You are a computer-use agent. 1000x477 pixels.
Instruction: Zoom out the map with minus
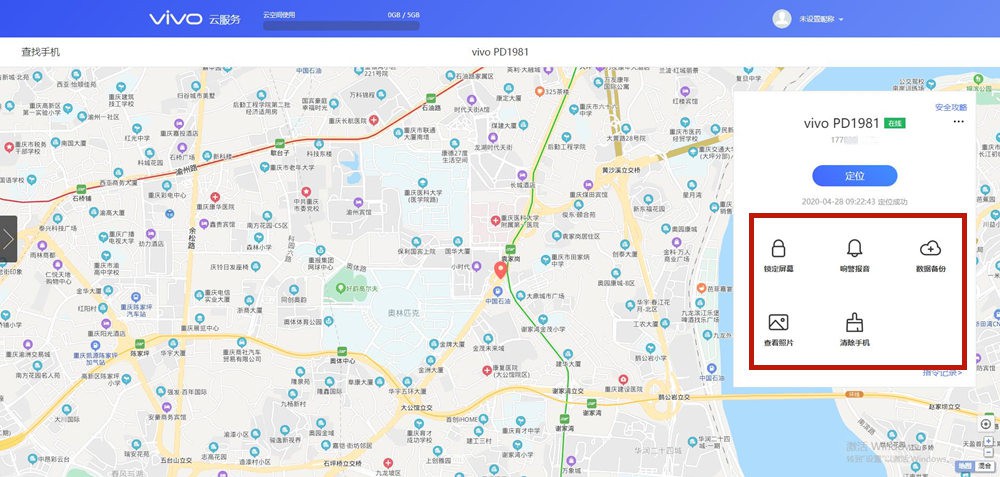point(988,450)
